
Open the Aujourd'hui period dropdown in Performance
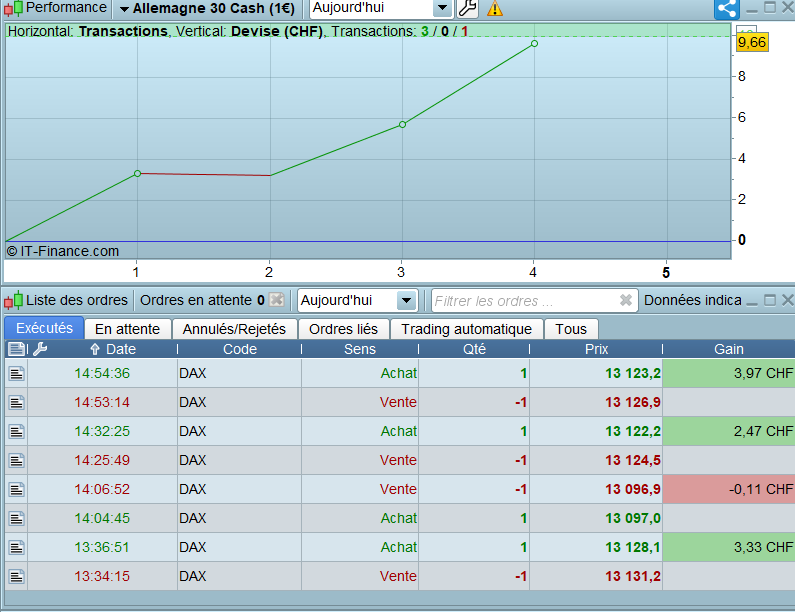(x=441, y=8)
